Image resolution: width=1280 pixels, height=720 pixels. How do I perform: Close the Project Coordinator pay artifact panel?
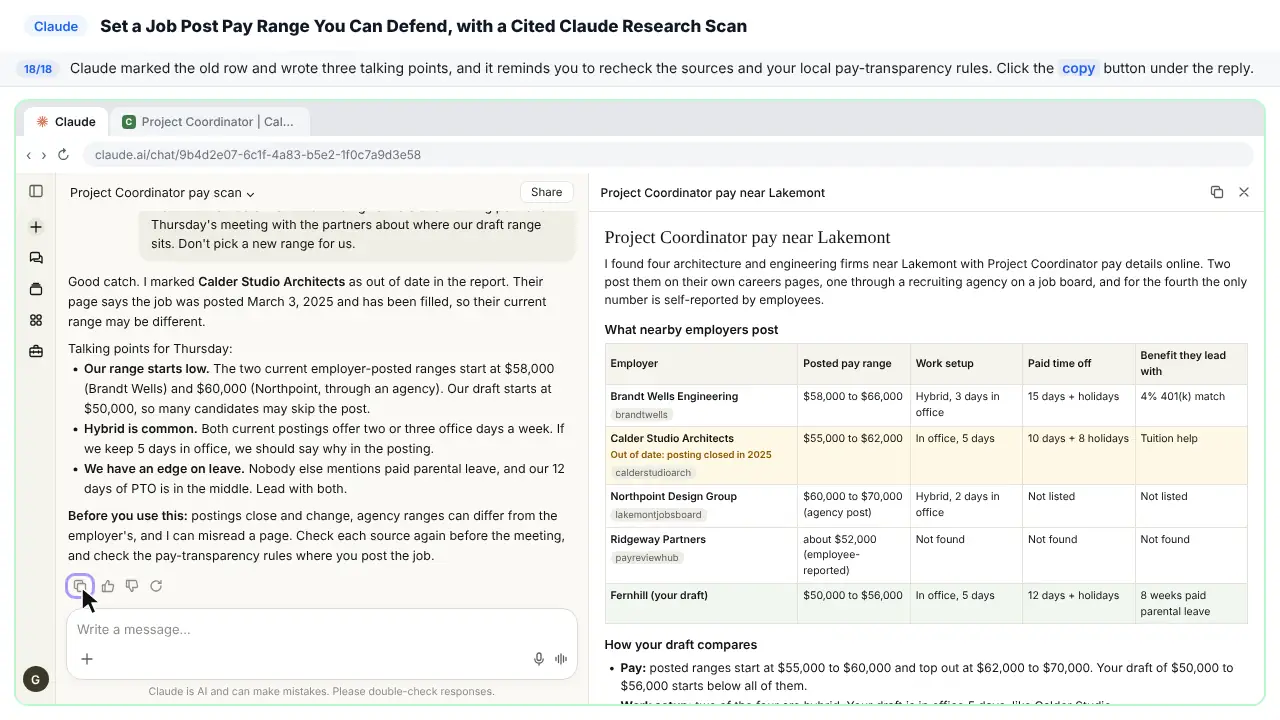point(1244,192)
